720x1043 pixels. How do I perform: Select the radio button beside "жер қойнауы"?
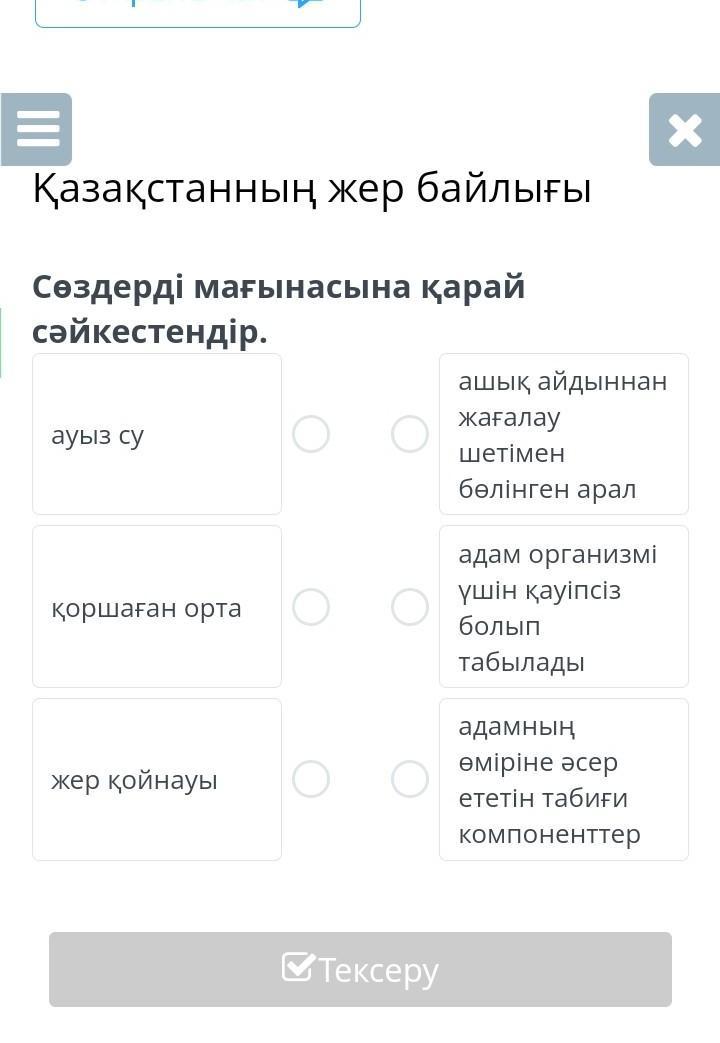[x=311, y=779]
